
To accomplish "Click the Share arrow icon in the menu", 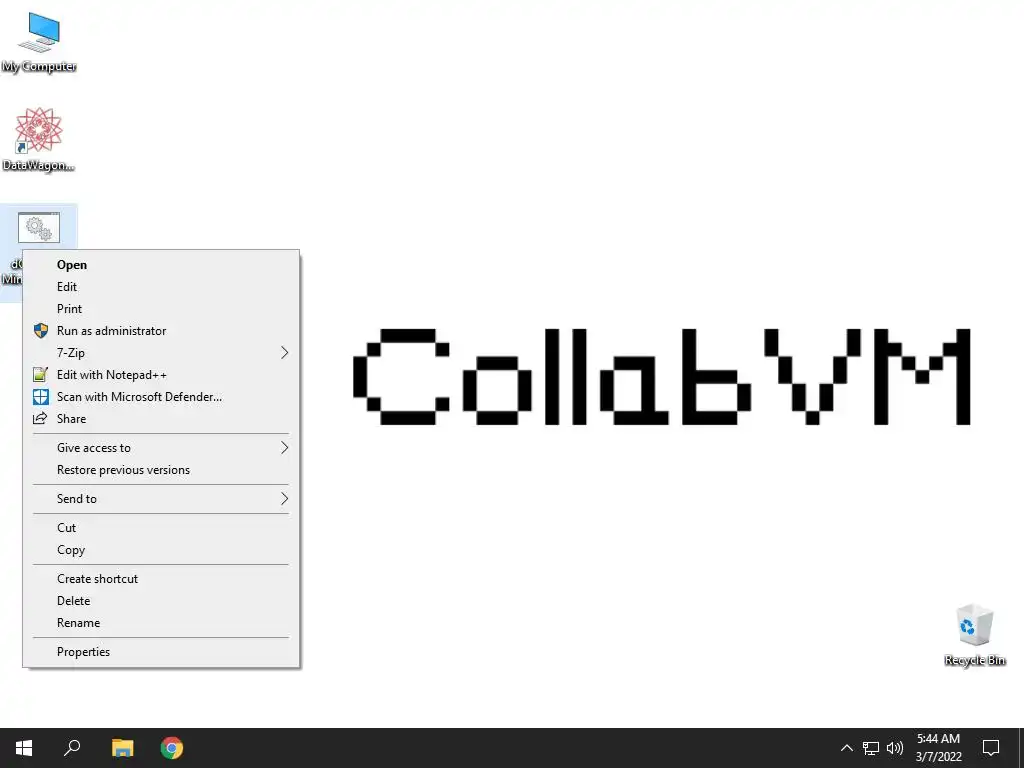I will 40,419.
